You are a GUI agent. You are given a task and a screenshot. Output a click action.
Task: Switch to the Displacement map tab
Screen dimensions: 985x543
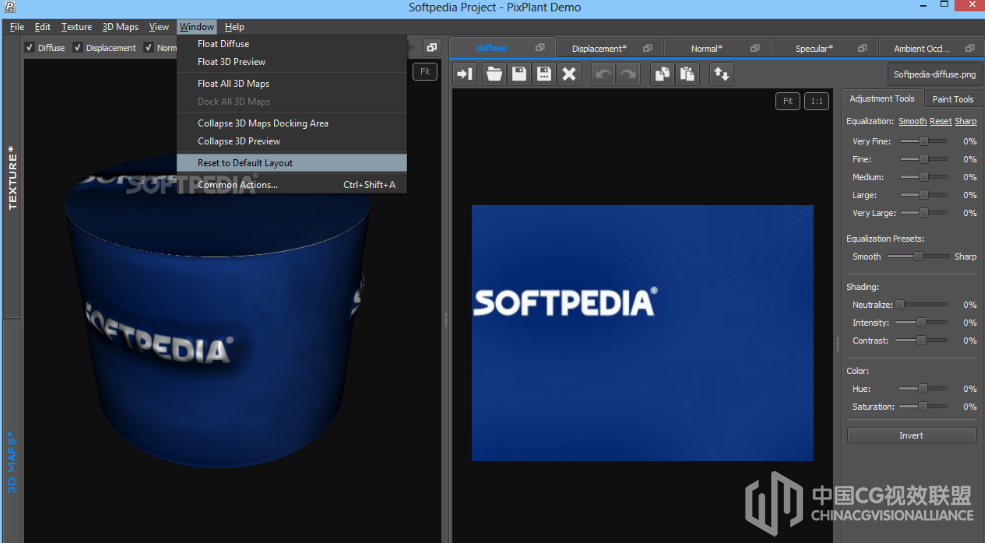click(x=599, y=48)
